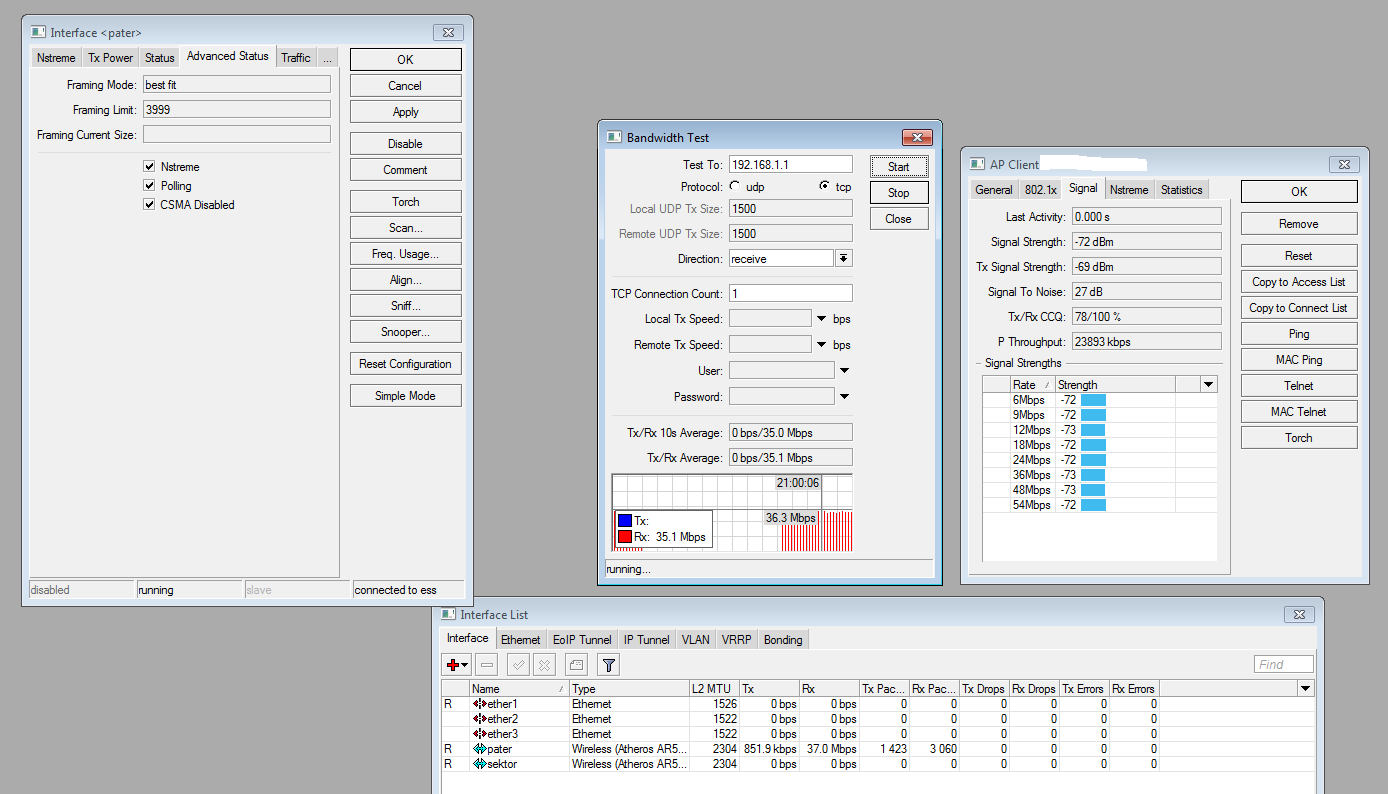Click the Stop button in Bandwidth Test

[x=898, y=193]
